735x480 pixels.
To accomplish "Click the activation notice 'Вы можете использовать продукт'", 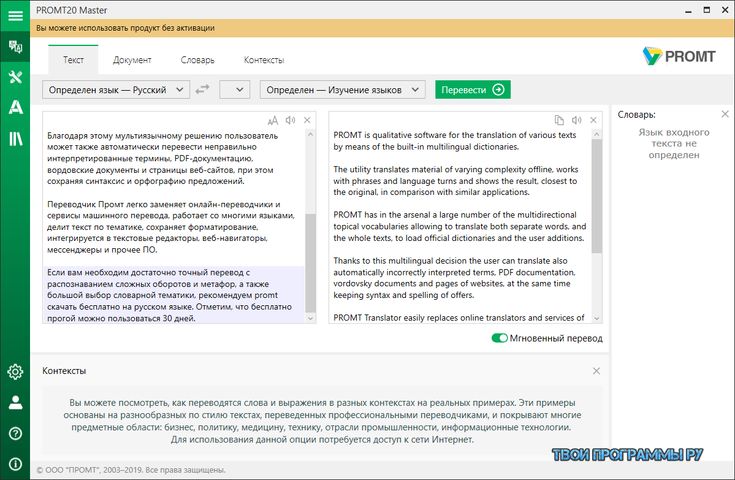I will click(x=125, y=28).
